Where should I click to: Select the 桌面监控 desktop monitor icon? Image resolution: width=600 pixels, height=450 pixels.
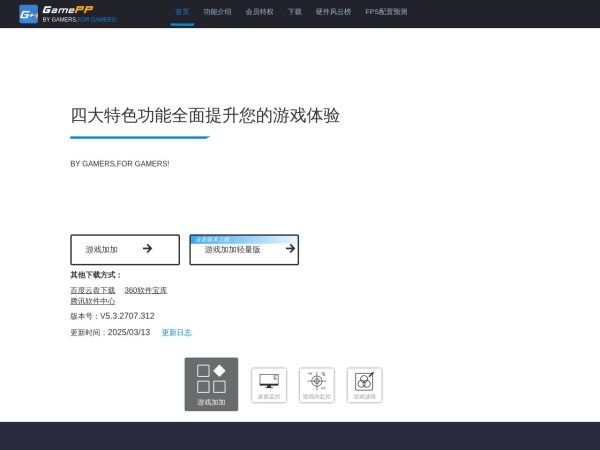(x=268, y=384)
